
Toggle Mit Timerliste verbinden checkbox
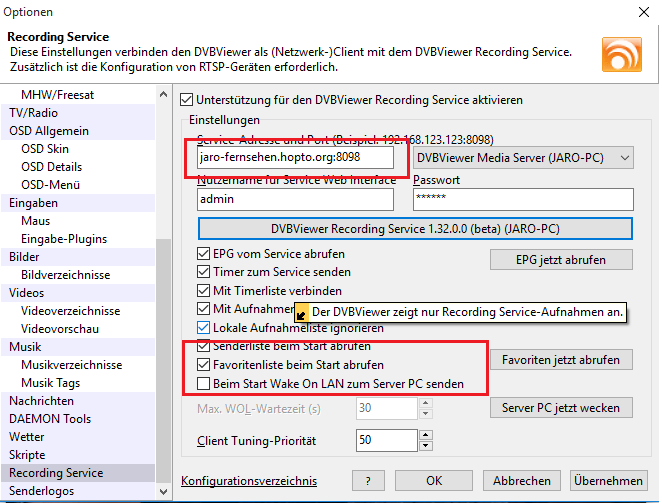pos(203,291)
